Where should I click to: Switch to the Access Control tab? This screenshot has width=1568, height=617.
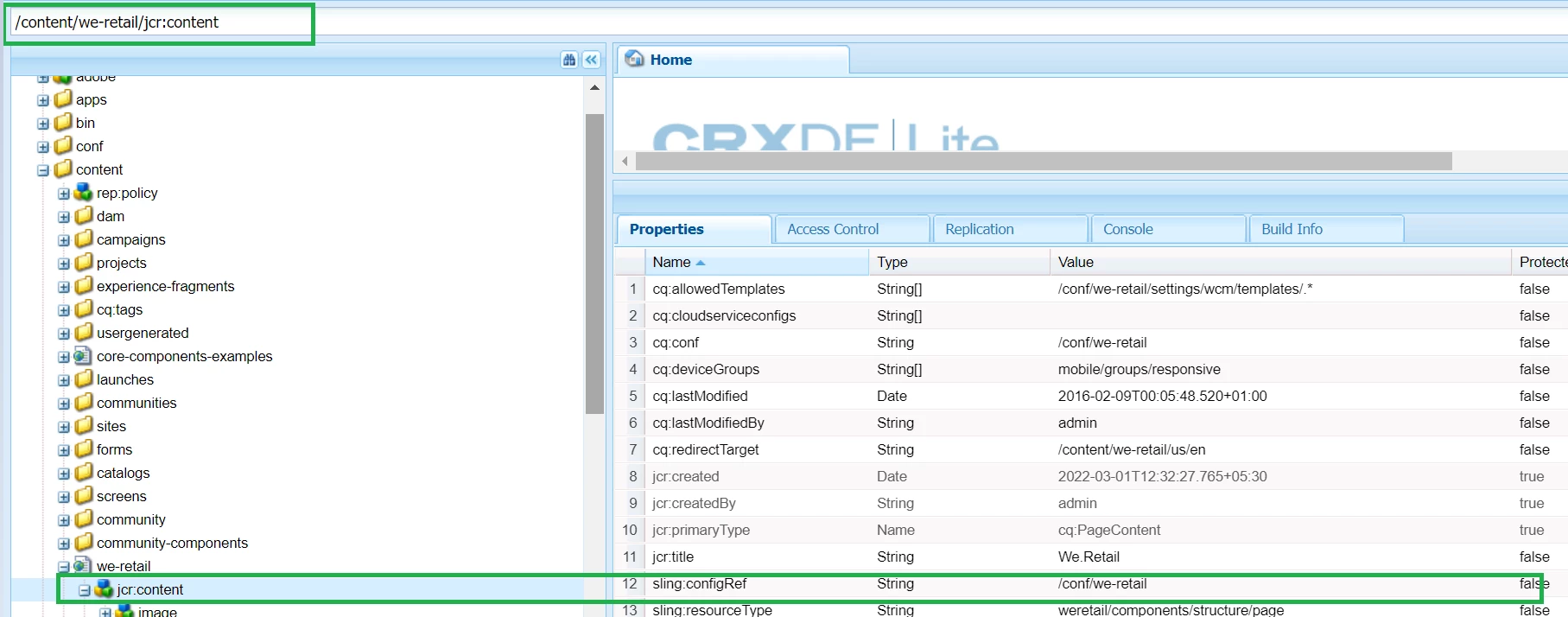(853, 229)
